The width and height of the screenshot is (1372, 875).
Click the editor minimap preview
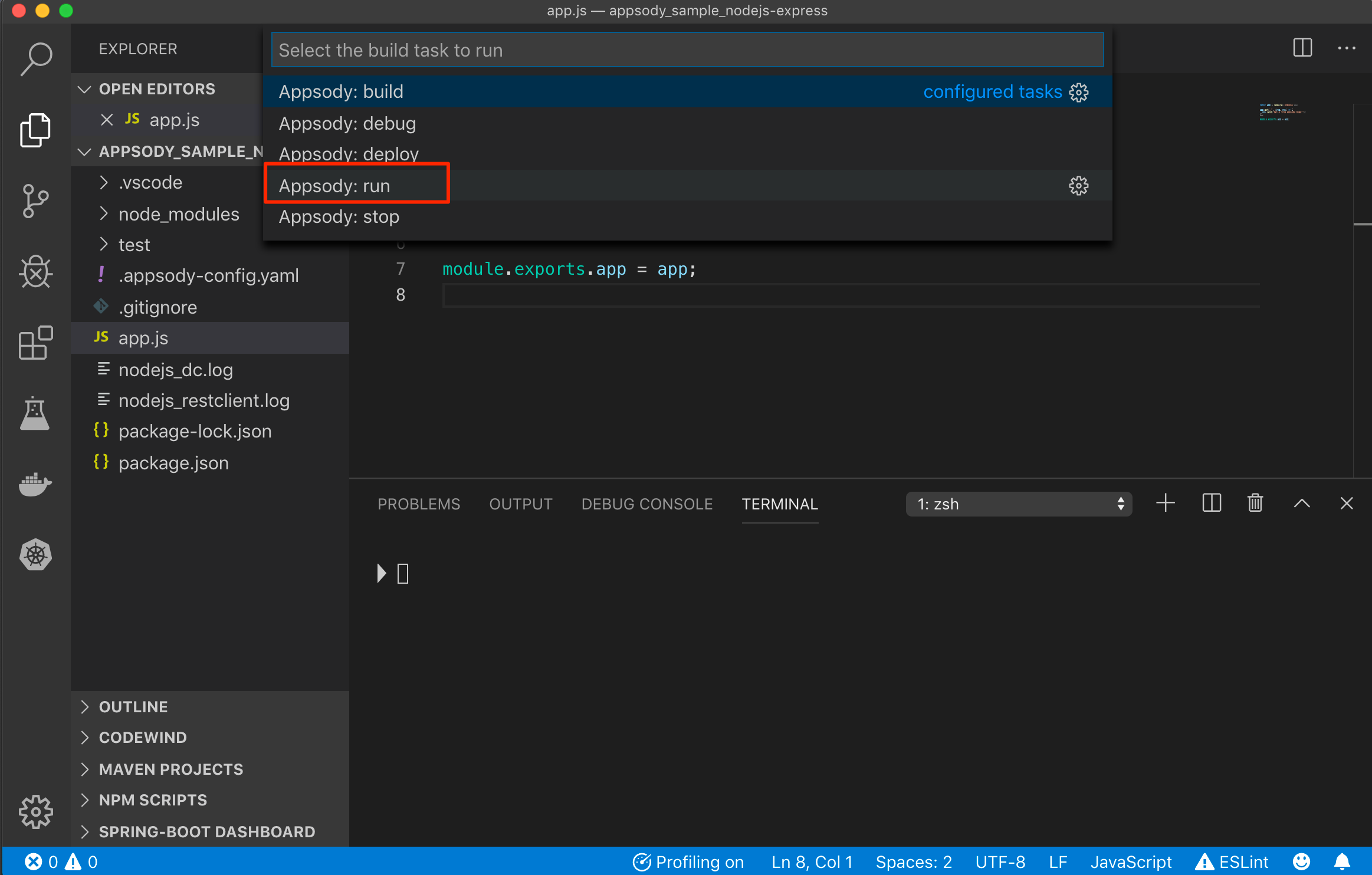[x=1282, y=112]
